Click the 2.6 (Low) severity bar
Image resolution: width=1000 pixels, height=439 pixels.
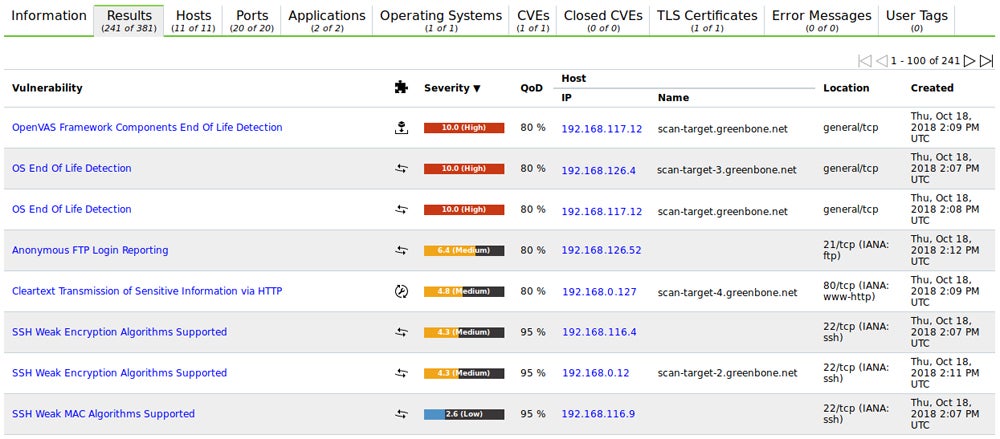[x=463, y=414]
